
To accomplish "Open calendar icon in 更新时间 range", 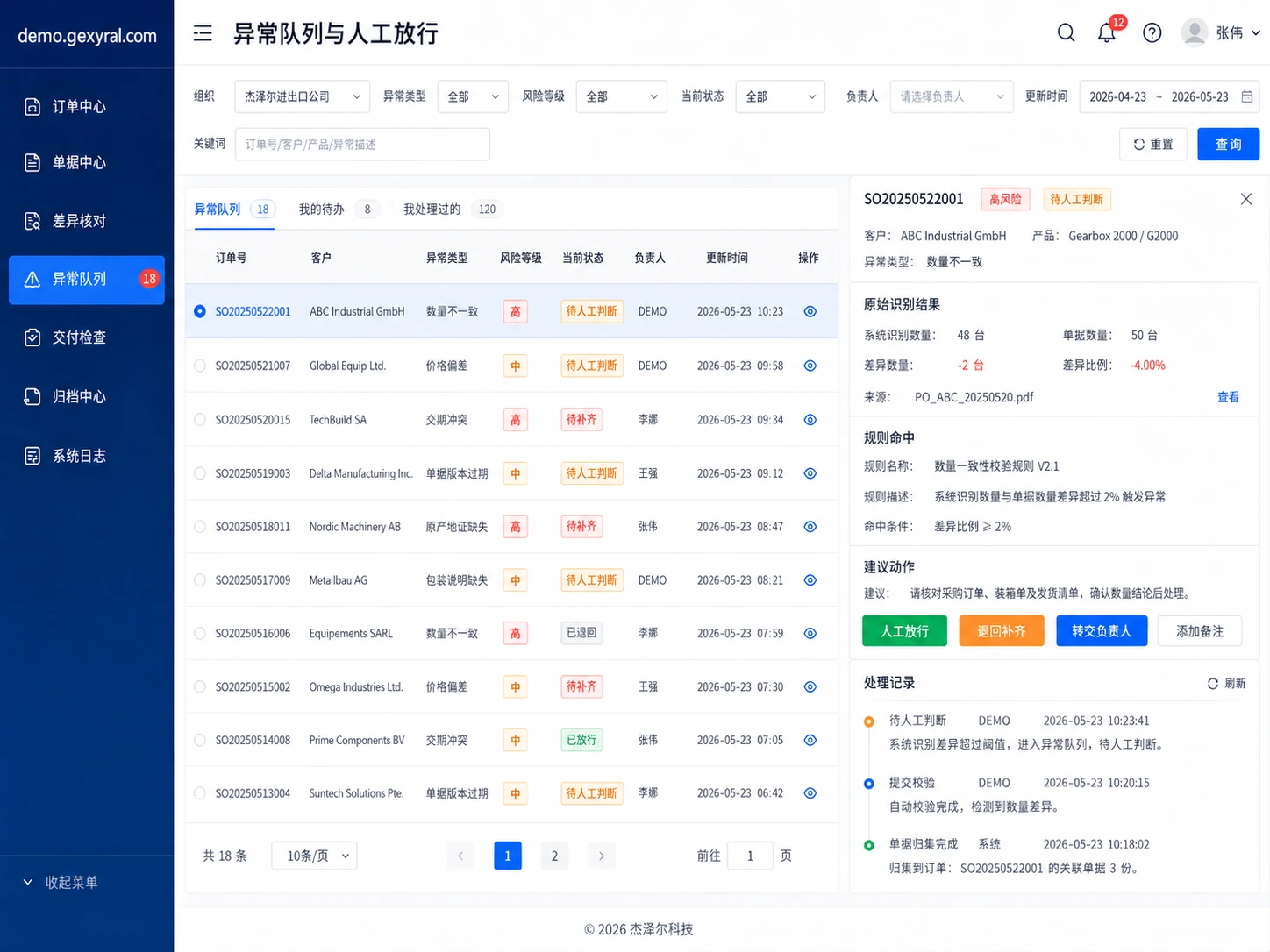I will [1247, 96].
